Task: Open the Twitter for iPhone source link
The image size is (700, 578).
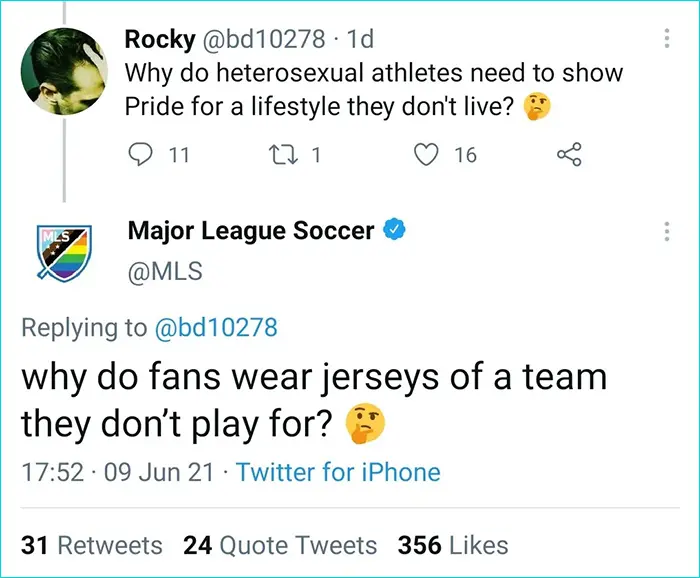Action: [338, 472]
